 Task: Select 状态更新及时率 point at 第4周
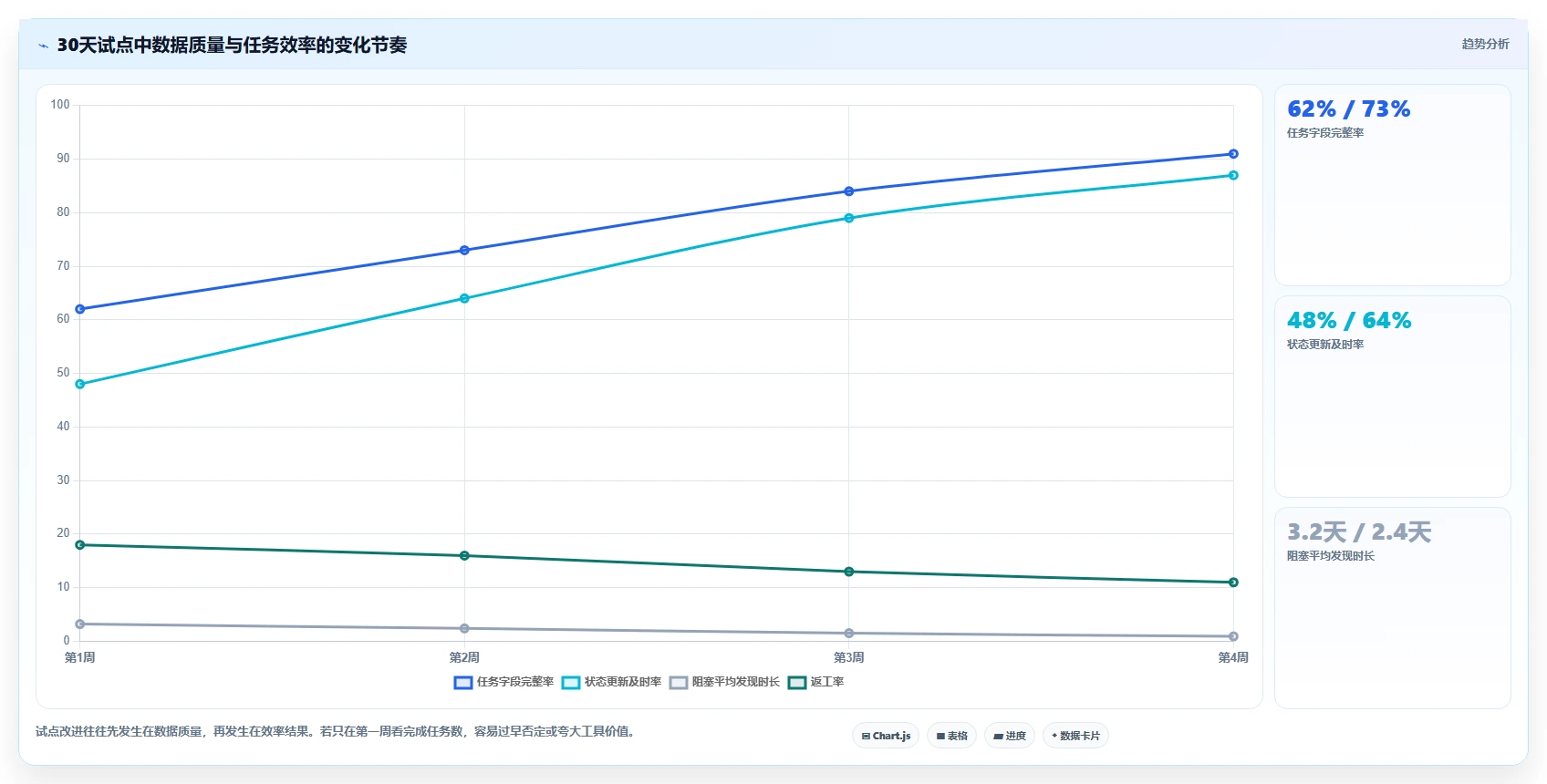pyautogui.click(x=1233, y=175)
